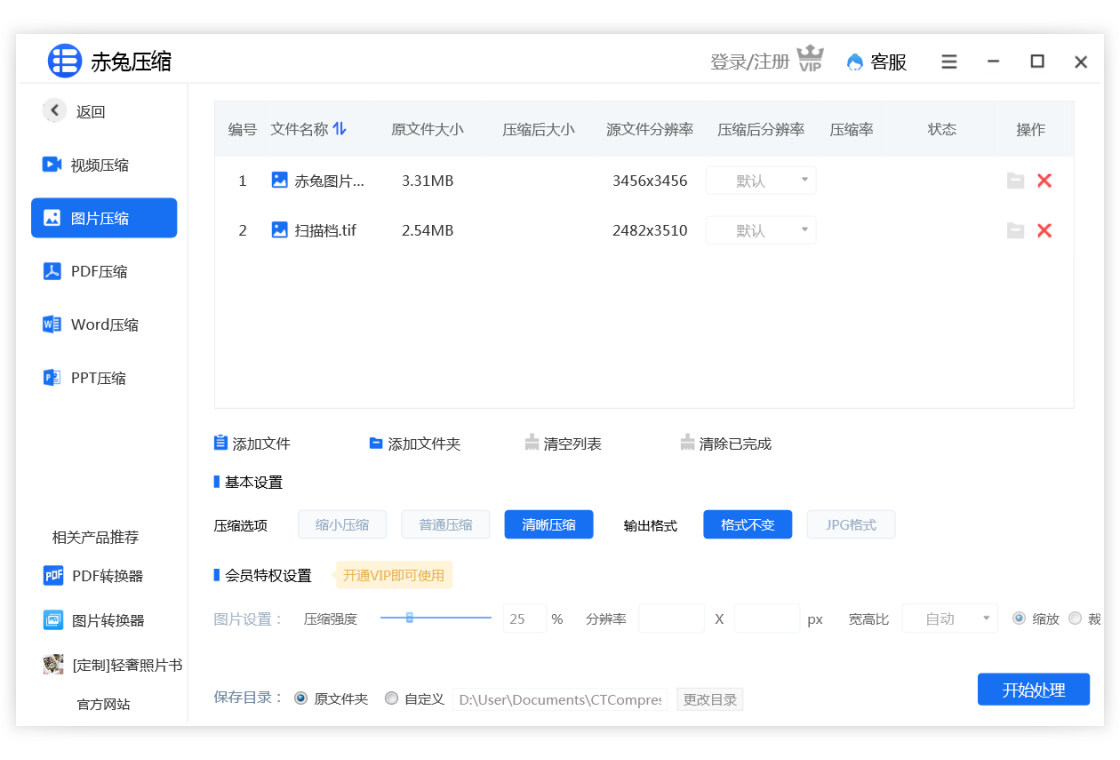Open 图片转换器 recommended product

(94, 620)
